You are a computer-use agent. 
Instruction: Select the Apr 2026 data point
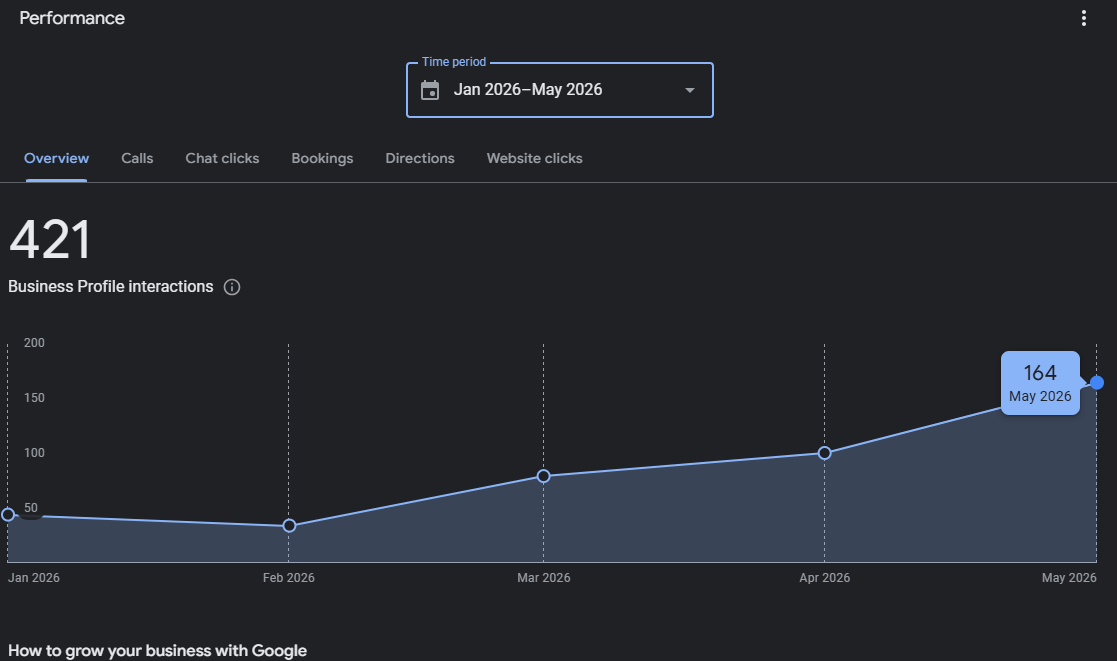tap(824, 453)
